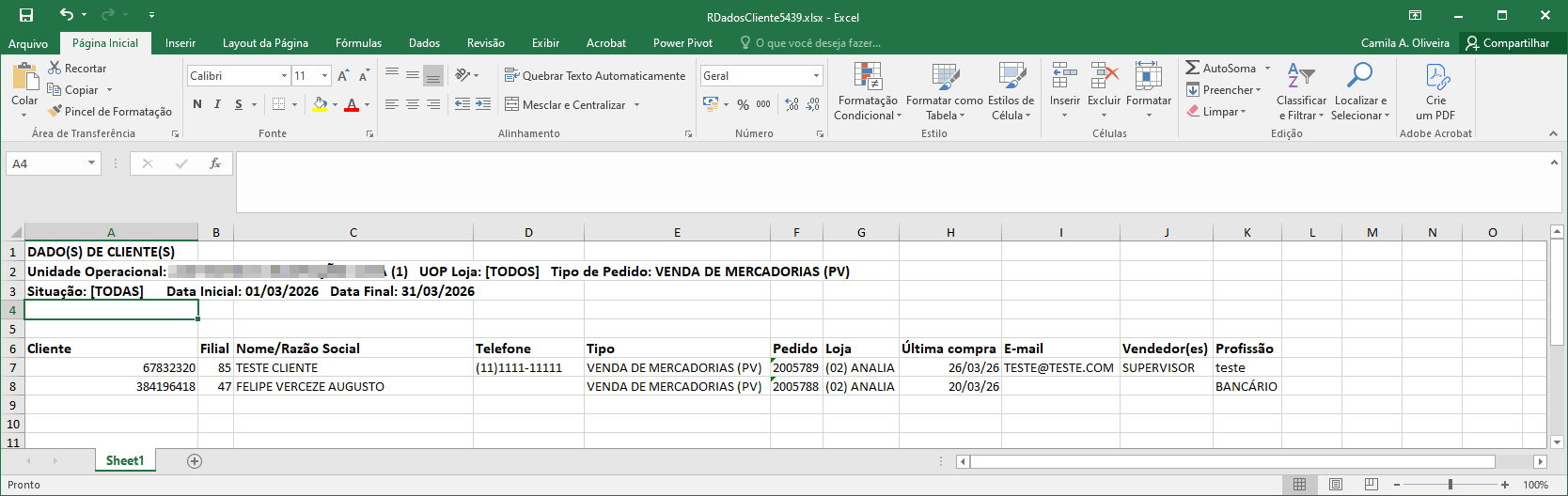This screenshot has height=496, width=1568.
Task: Click the Format Painter brush icon
Action: point(55,111)
